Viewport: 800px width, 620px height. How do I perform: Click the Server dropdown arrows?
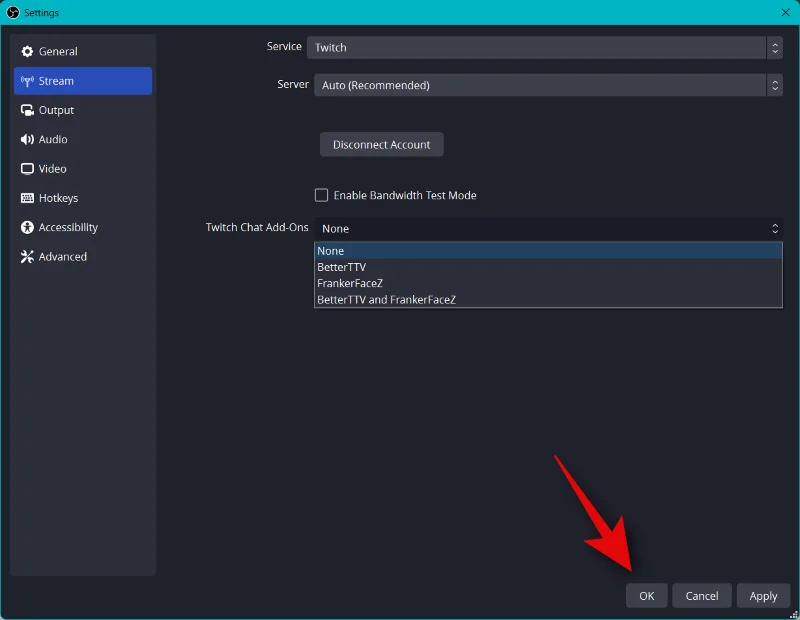(774, 85)
